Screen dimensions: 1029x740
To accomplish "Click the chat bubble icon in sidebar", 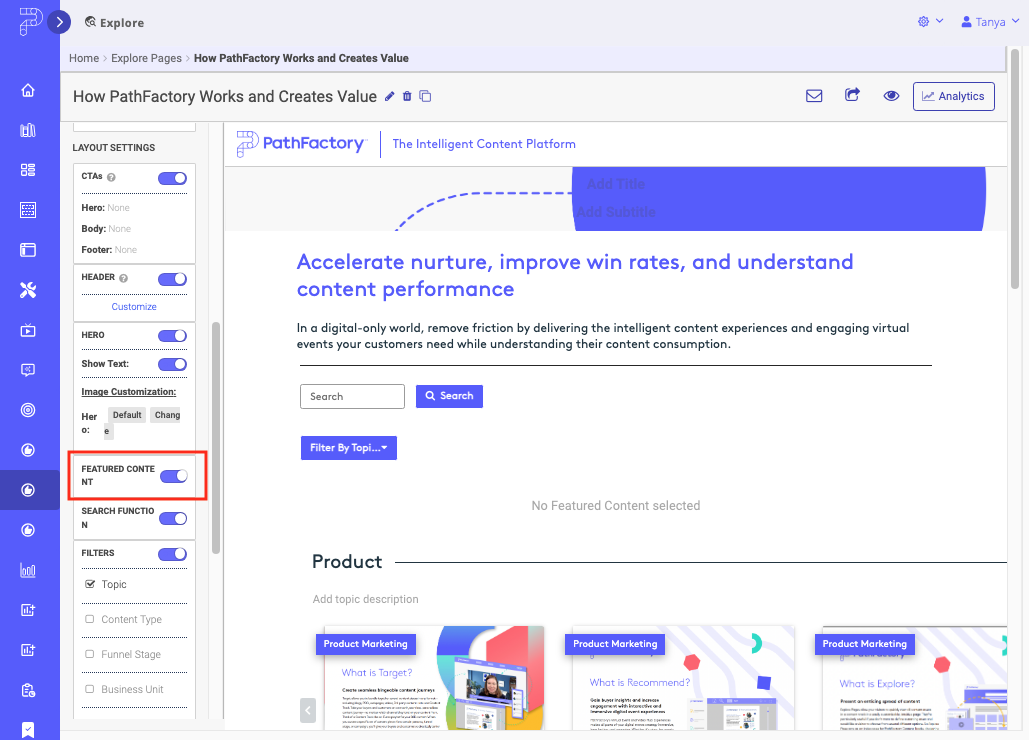I will click(x=29, y=370).
